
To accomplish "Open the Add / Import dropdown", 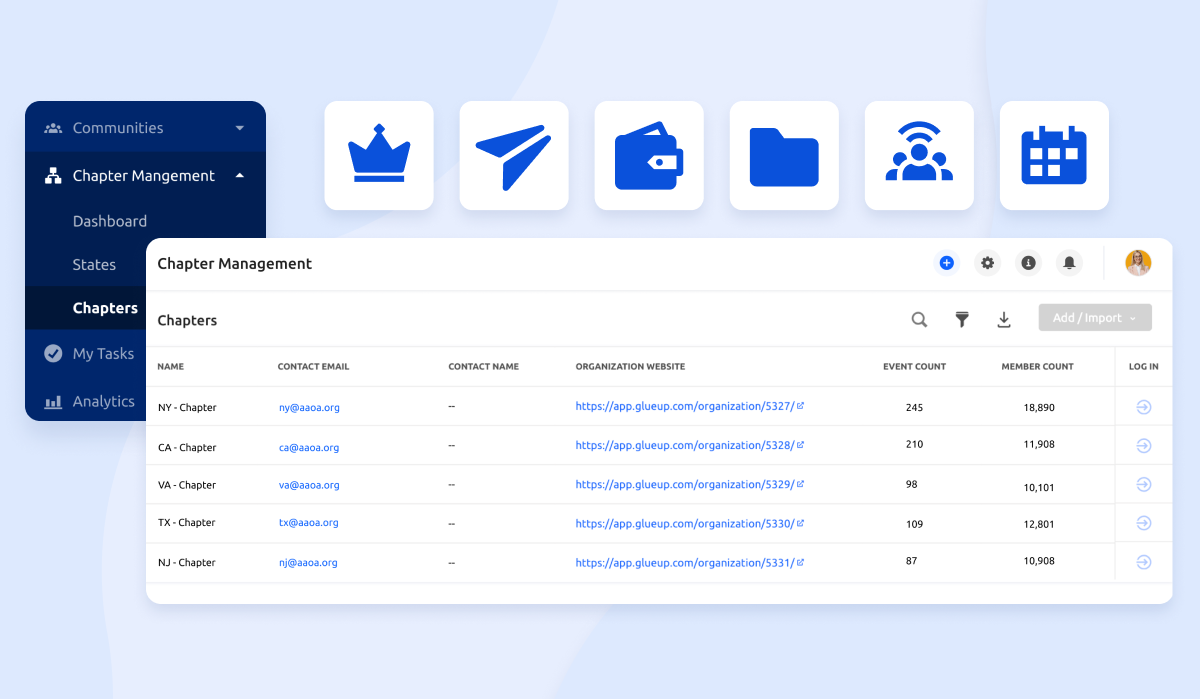I will pyautogui.click(x=1095, y=318).
